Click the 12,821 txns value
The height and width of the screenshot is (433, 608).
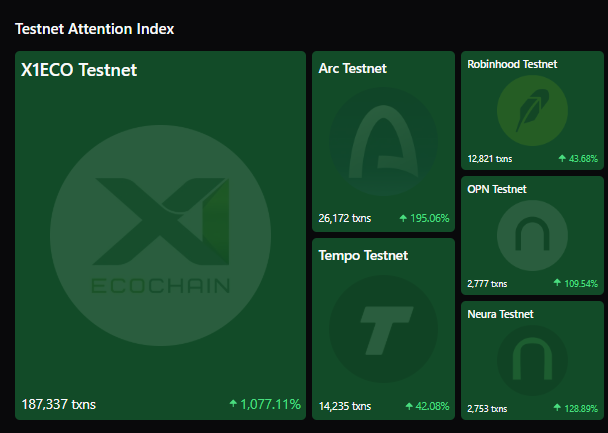(x=490, y=159)
